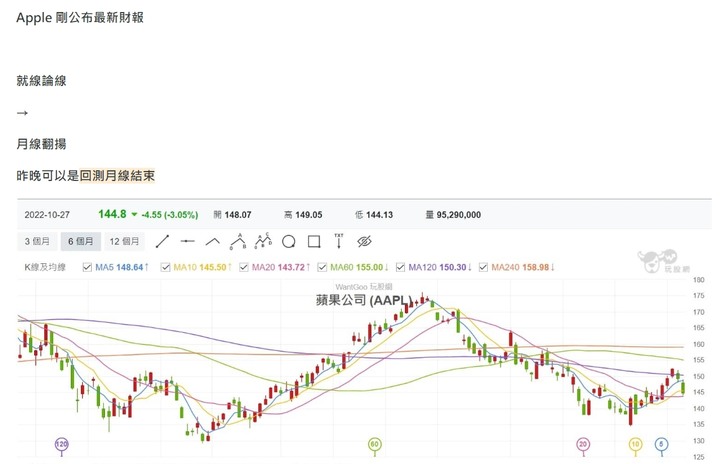Screen dimensions: 720x464
Task: Click the high price 149.05
Action: [309, 215]
